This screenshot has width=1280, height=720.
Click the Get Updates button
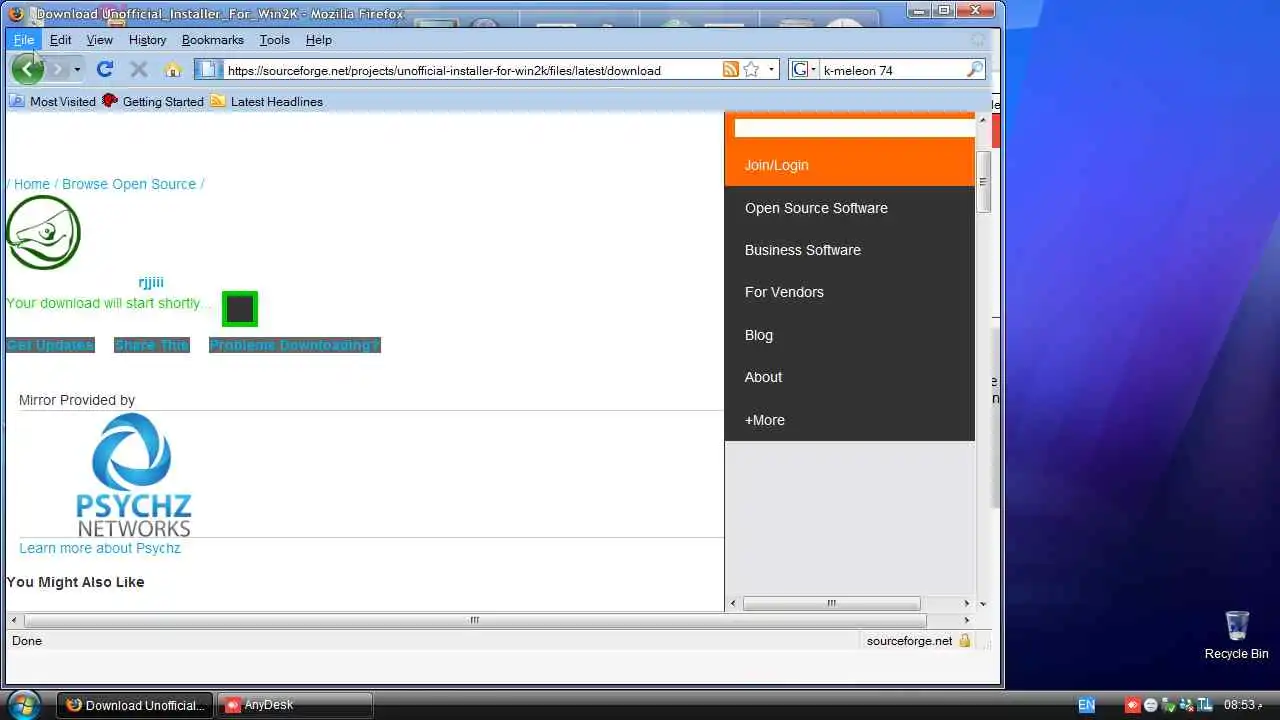click(50, 345)
